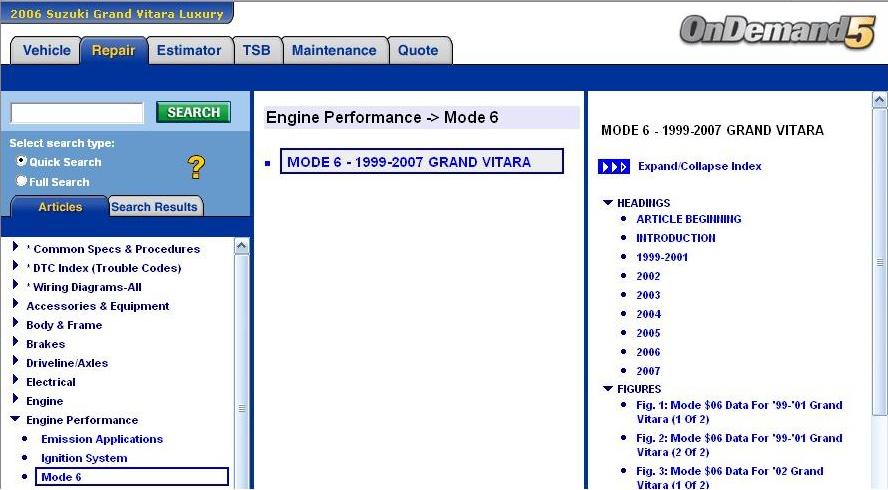This screenshot has width=888, height=490.
Task: Click the search text input field
Action: coord(77,113)
